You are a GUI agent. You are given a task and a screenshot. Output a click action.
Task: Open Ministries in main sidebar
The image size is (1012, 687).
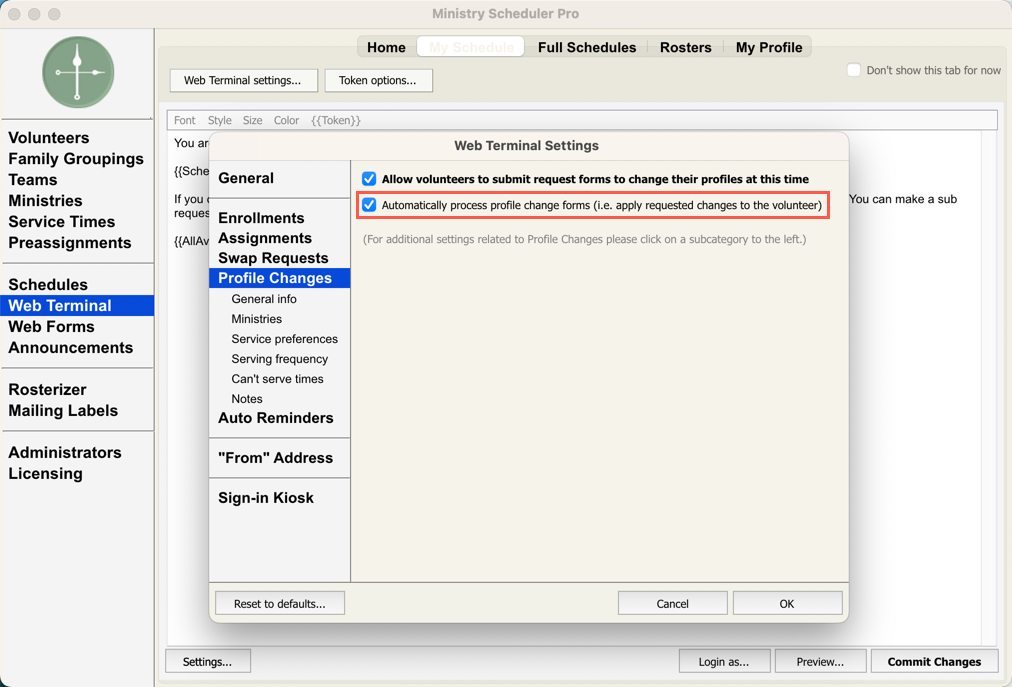[x=77, y=201]
